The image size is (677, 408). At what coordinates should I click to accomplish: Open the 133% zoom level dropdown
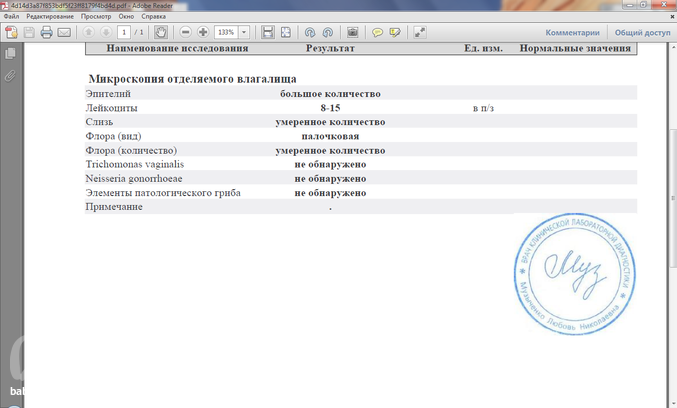[x=244, y=32]
